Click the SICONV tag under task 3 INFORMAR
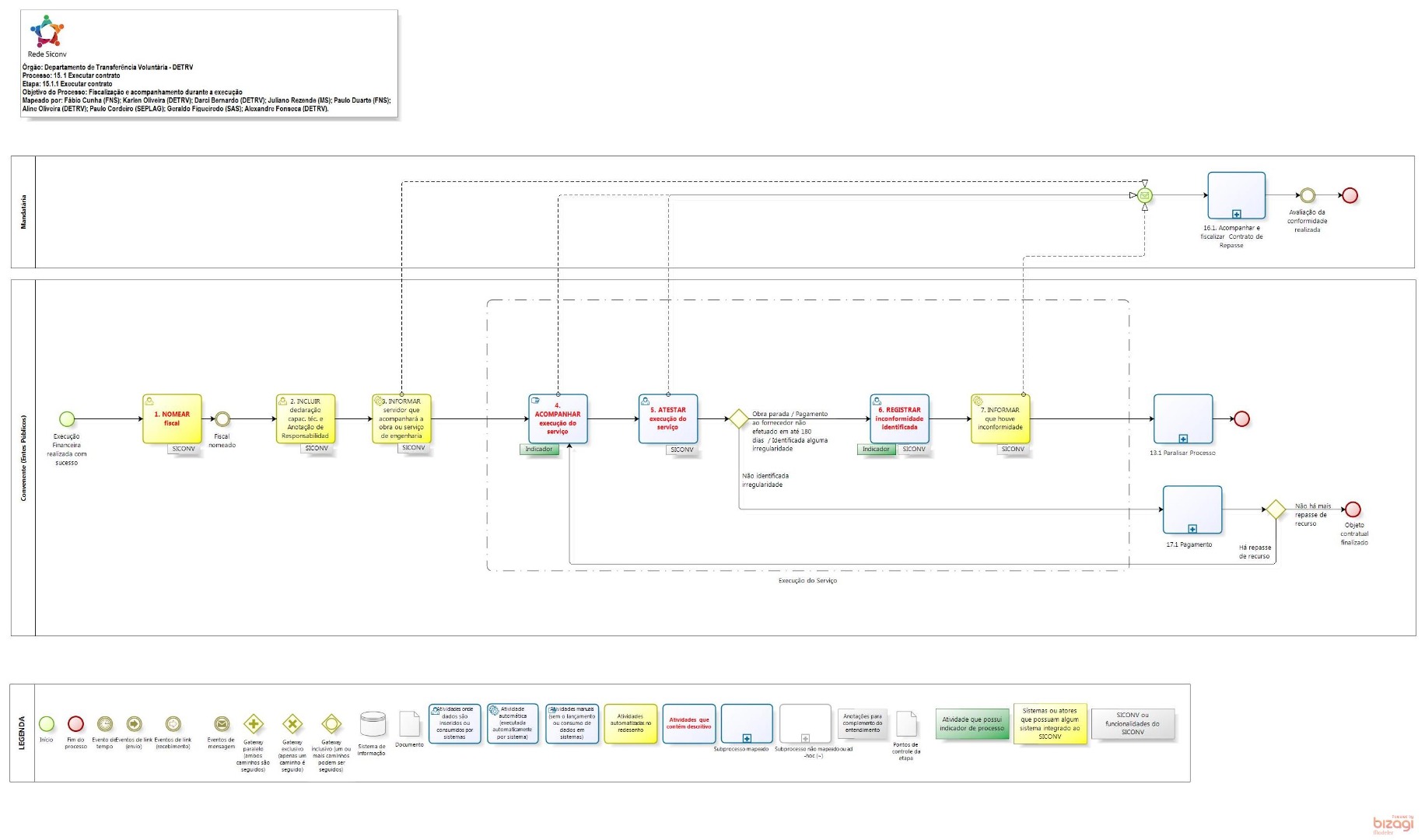The width and height of the screenshot is (1425, 840). coord(414,448)
